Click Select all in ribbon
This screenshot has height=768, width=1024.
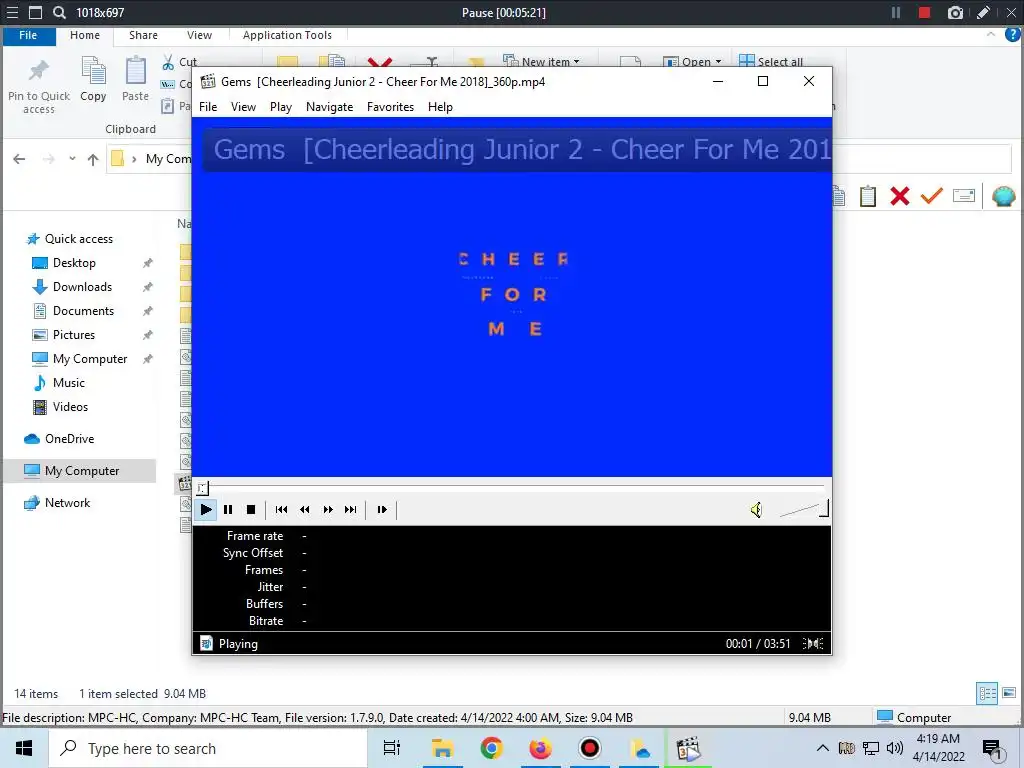(771, 61)
